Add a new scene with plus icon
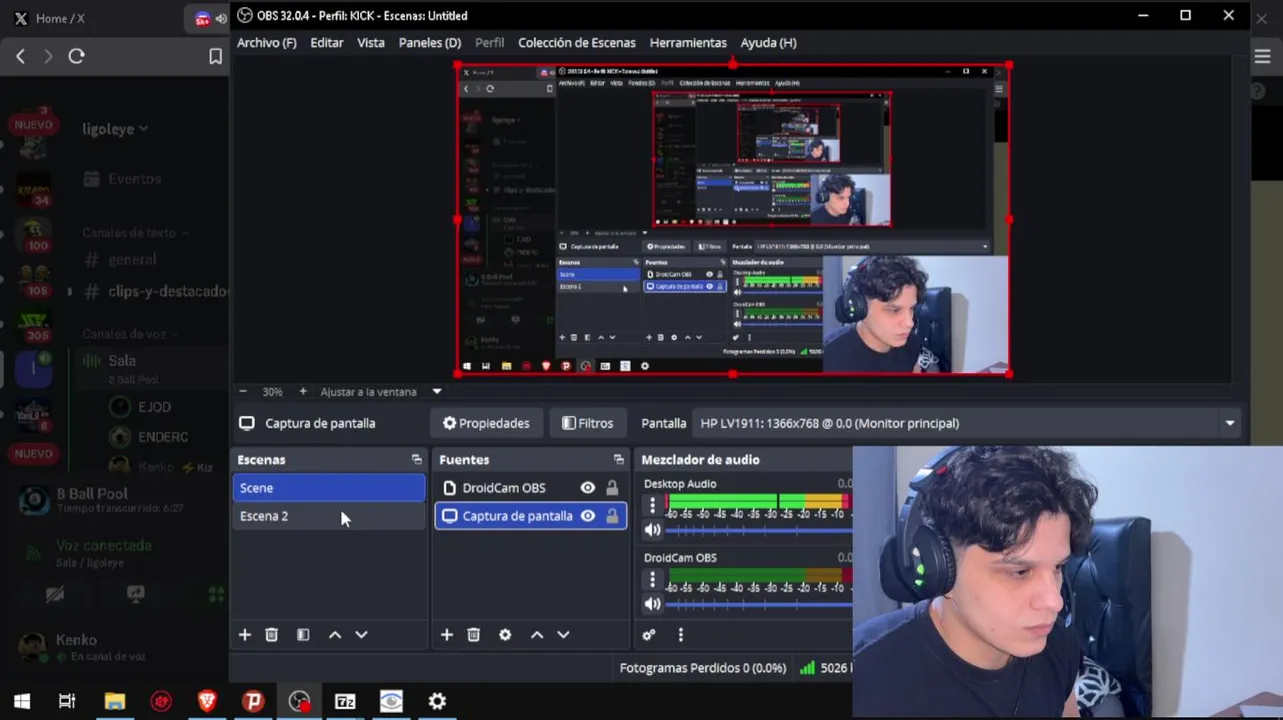Image resolution: width=1283 pixels, height=720 pixels. (244, 635)
